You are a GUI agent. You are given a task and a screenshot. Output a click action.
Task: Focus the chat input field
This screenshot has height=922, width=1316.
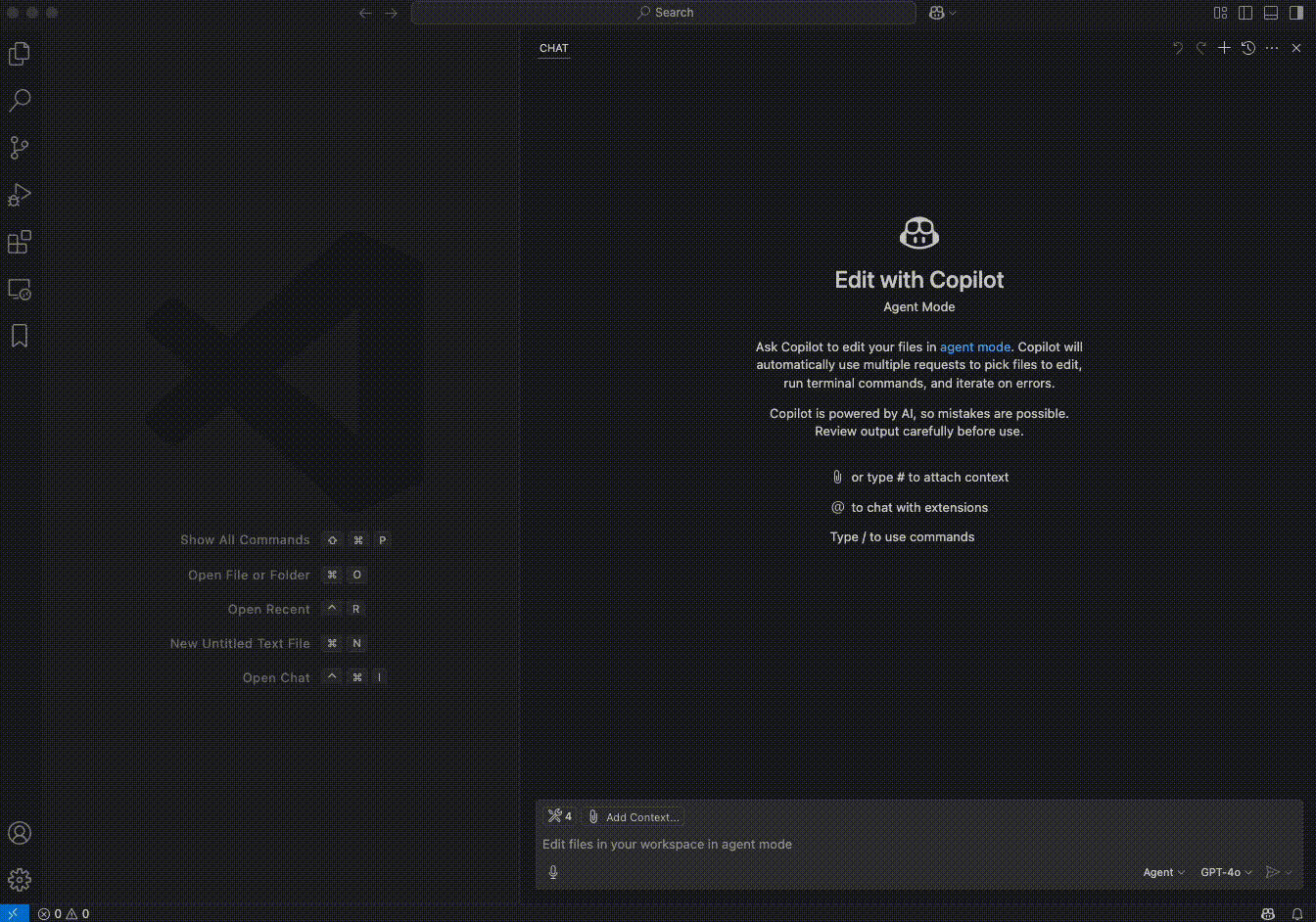point(919,844)
